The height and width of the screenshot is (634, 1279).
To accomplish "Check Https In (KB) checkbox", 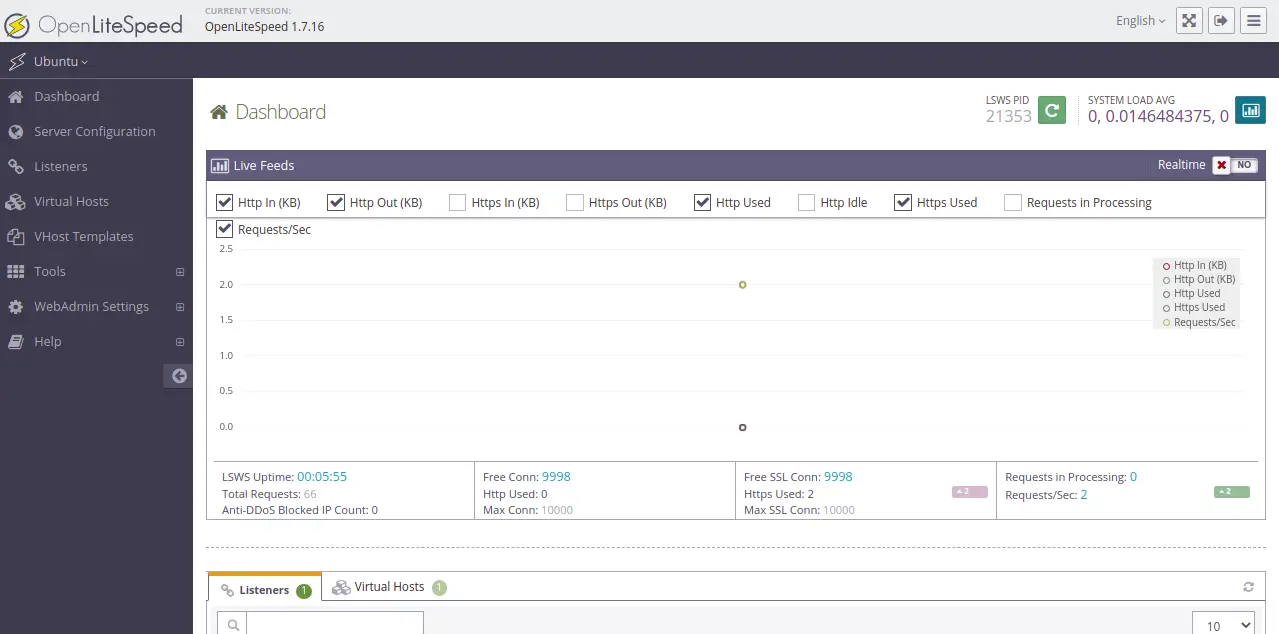I will pos(457,203).
